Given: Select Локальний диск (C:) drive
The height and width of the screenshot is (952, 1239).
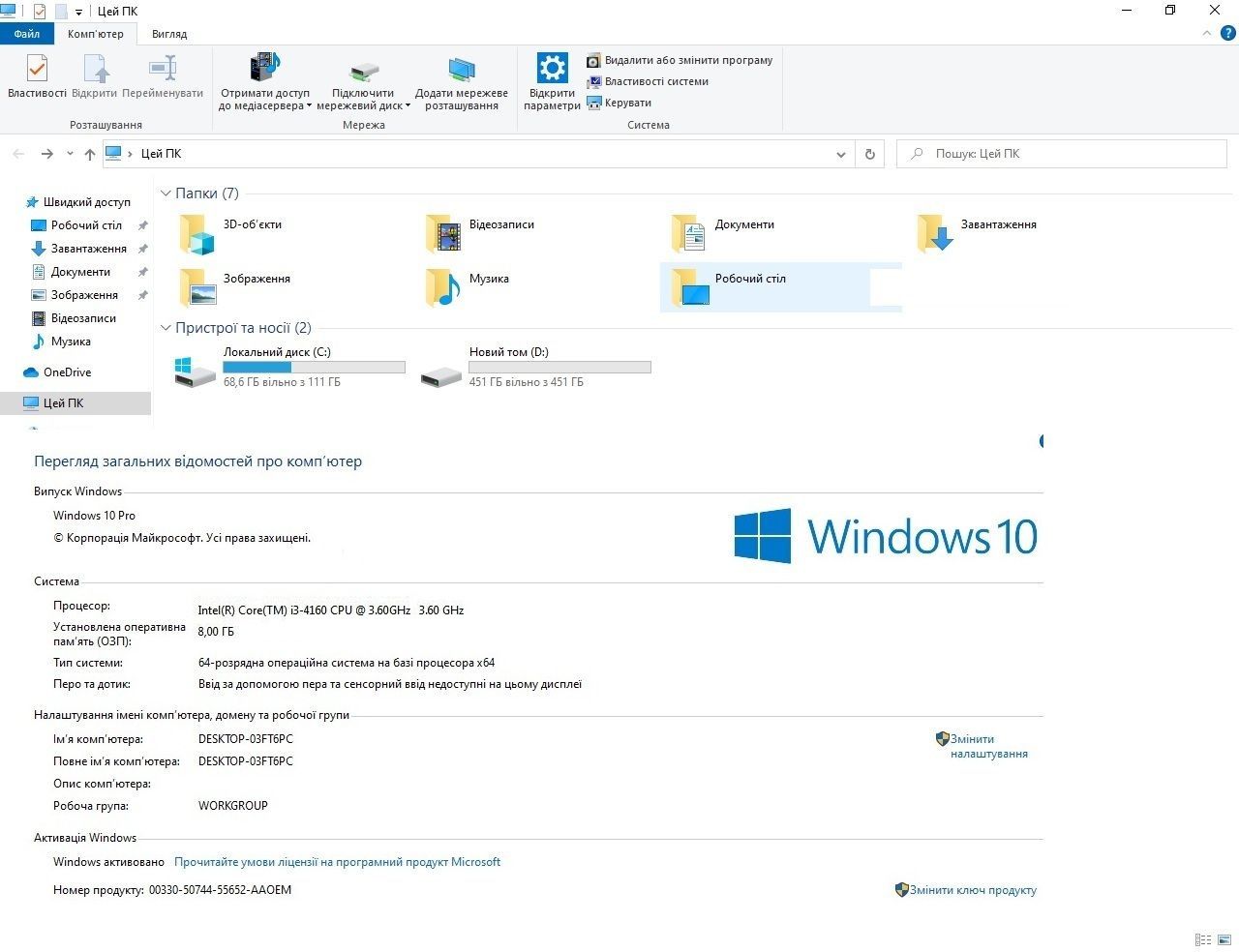Looking at the screenshot, I should pos(288,367).
